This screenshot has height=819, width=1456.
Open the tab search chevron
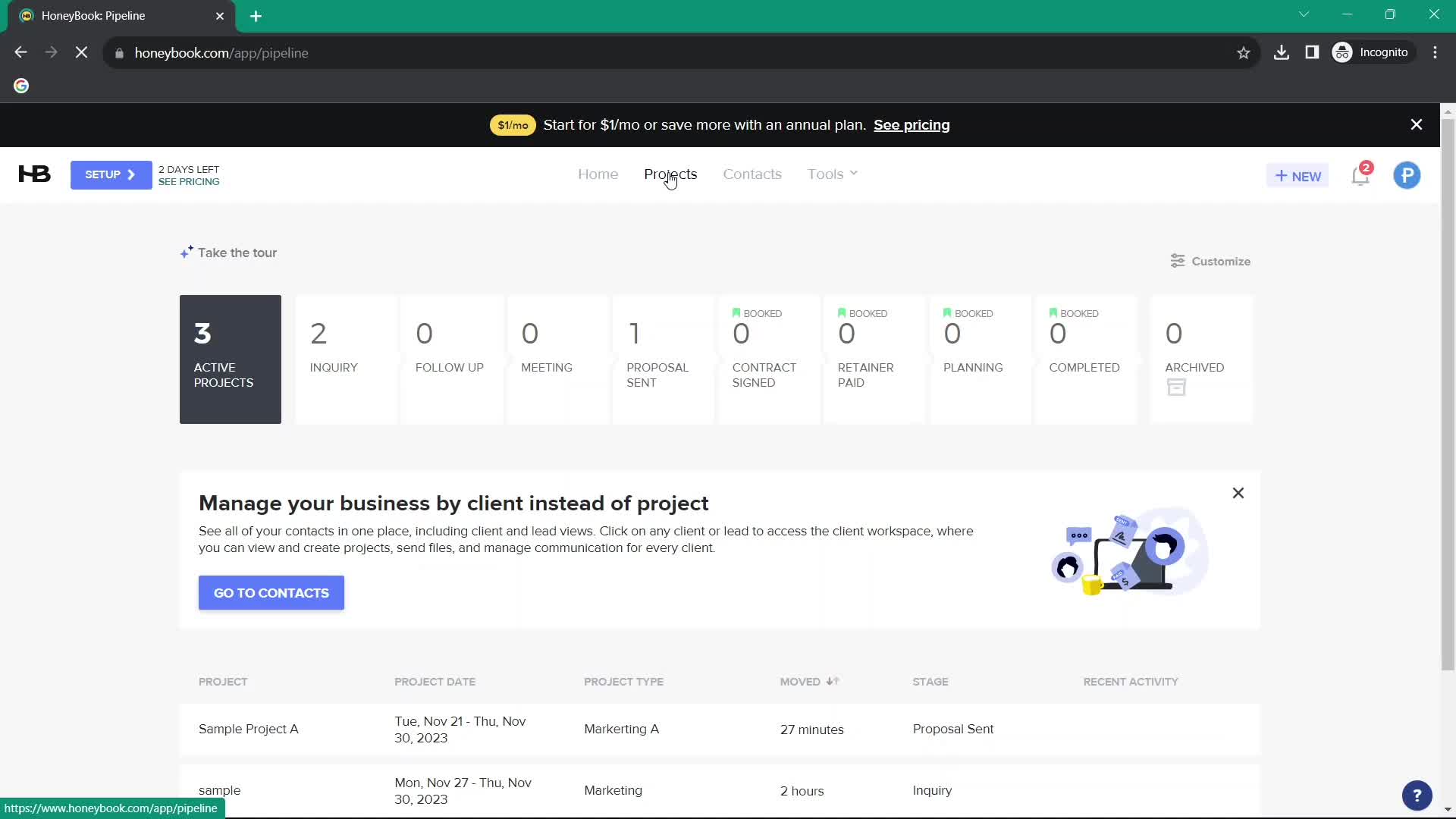[1304, 14]
